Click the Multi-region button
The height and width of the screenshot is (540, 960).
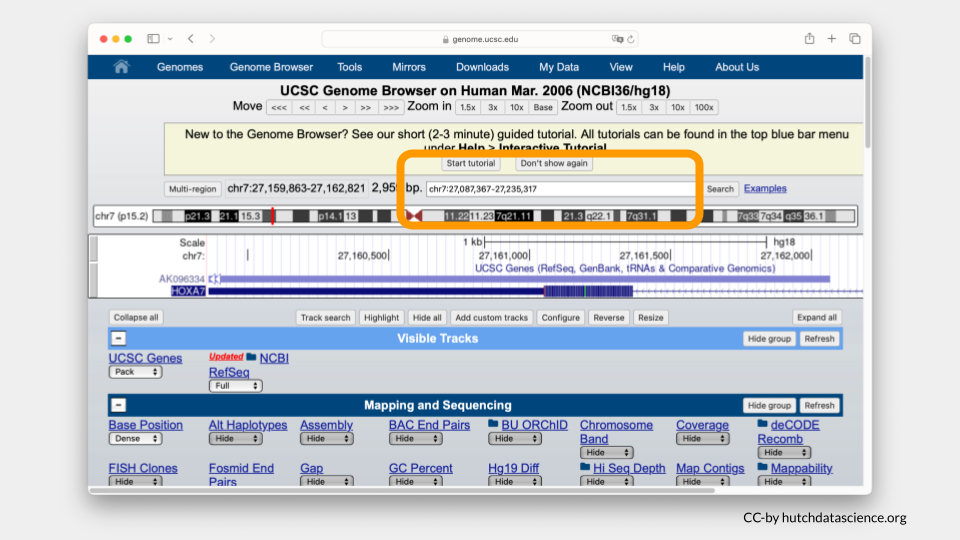tap(192, 189)
